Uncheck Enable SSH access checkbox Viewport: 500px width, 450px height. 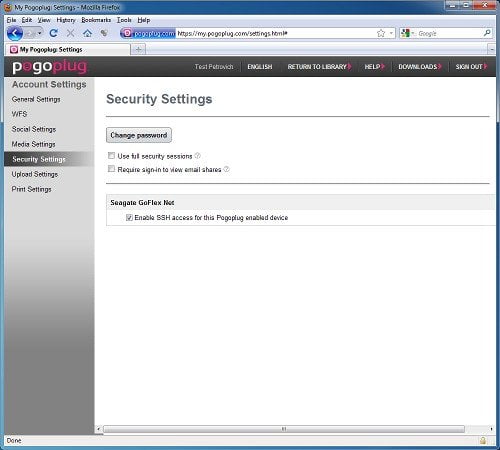pos(129,218)
